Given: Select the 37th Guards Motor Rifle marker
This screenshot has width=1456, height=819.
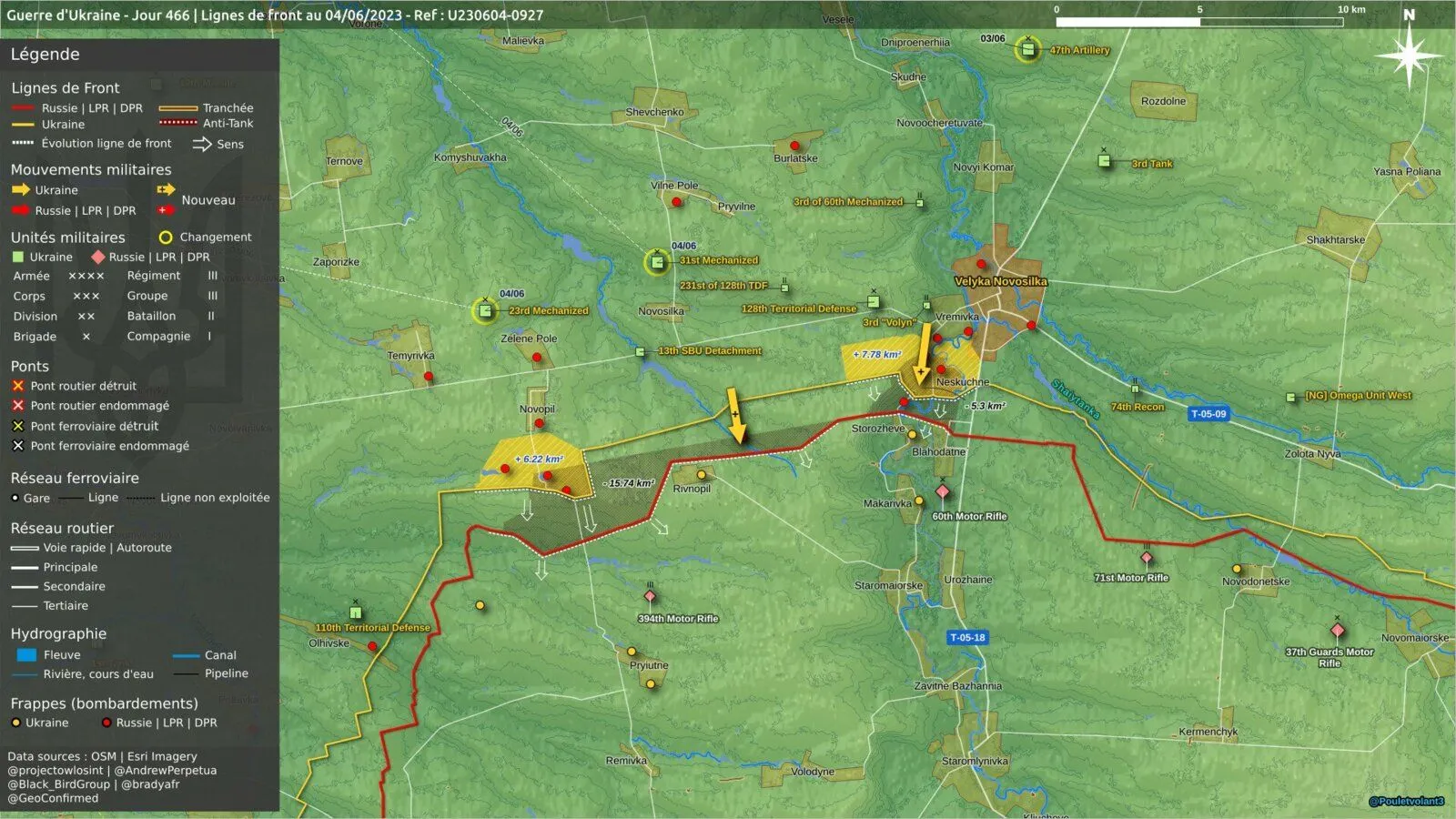Looking at the screenshot, I should tap(1338, 630).
